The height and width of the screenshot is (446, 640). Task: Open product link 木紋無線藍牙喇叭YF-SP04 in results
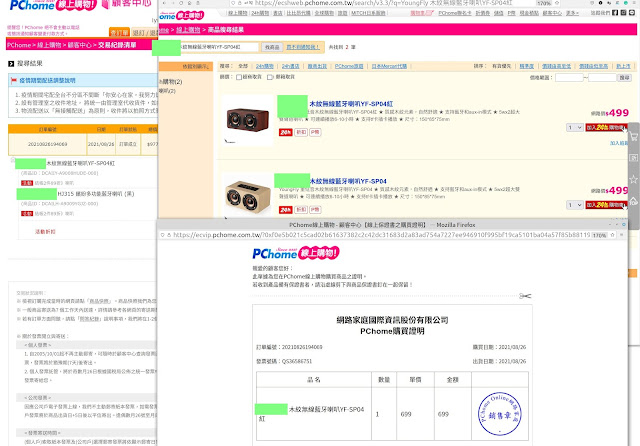[348, 181]
